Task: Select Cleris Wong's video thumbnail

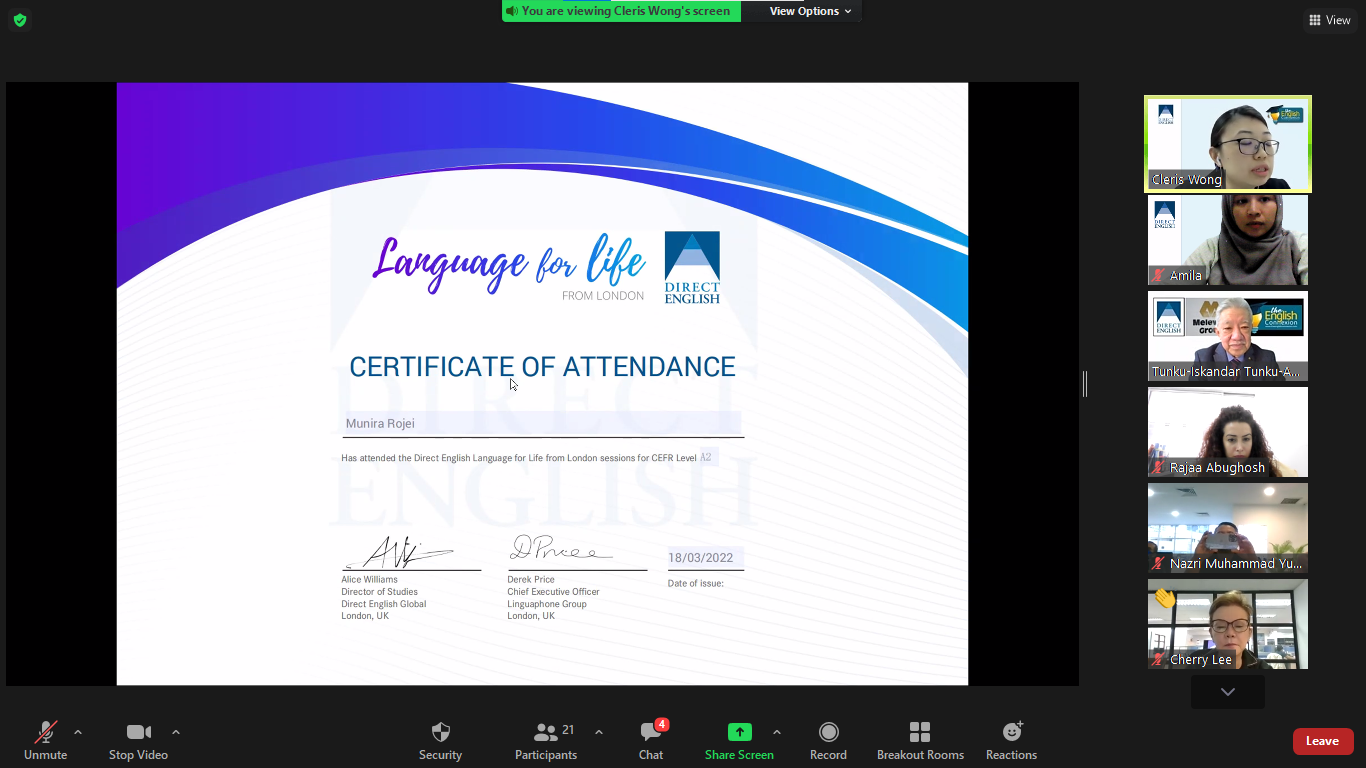Action: [x=1227, y=143]
